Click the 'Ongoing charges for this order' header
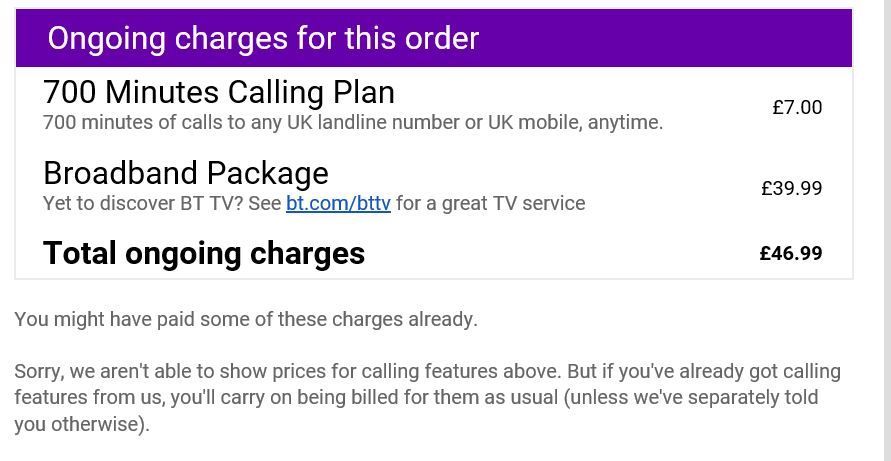This screenshot has height=461, width=891. [x=263, y=38]
